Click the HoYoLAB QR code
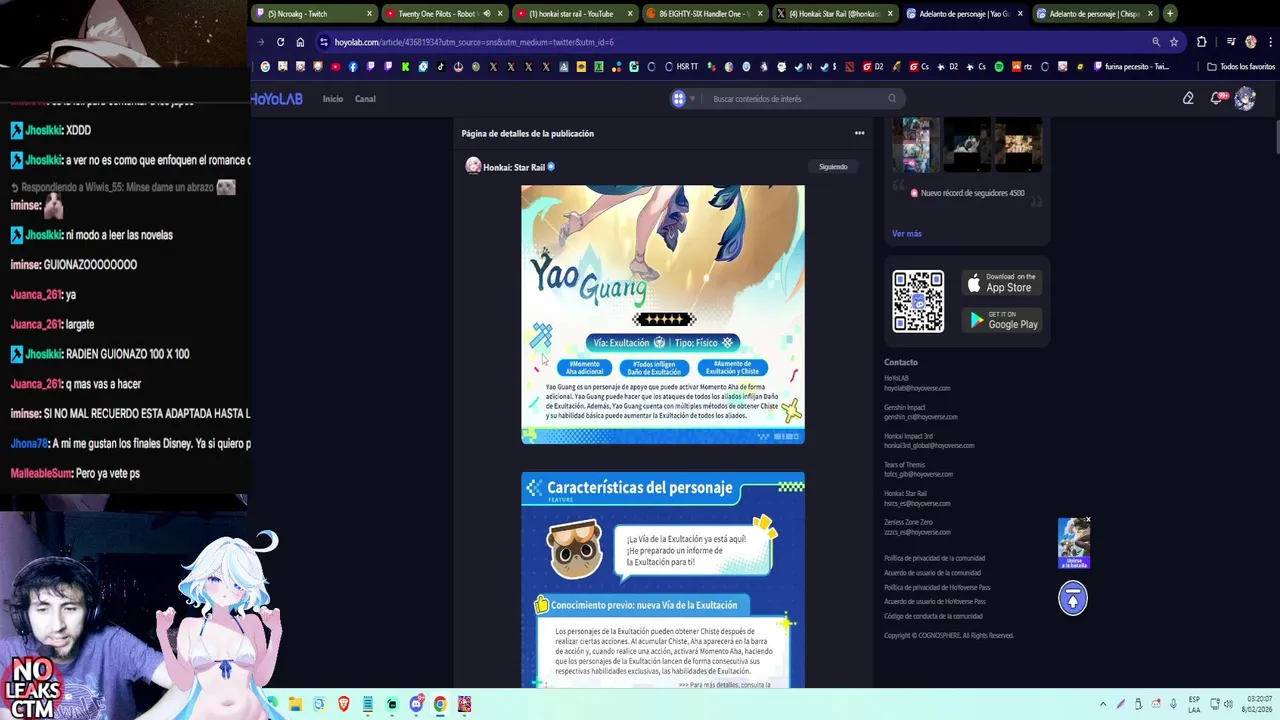The width and height of the screenshot is (1280, 720). pyautogui.click(x=918, y=301)
